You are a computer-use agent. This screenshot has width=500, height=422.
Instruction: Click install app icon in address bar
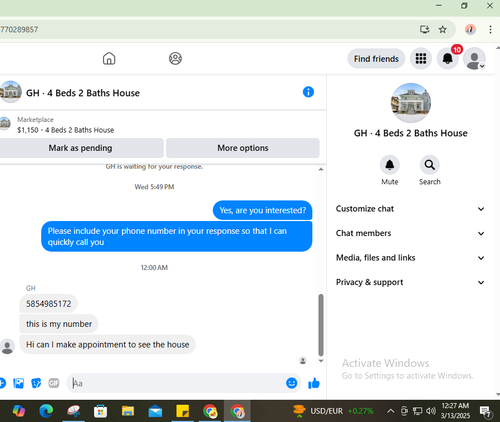(x=425, y=29)
